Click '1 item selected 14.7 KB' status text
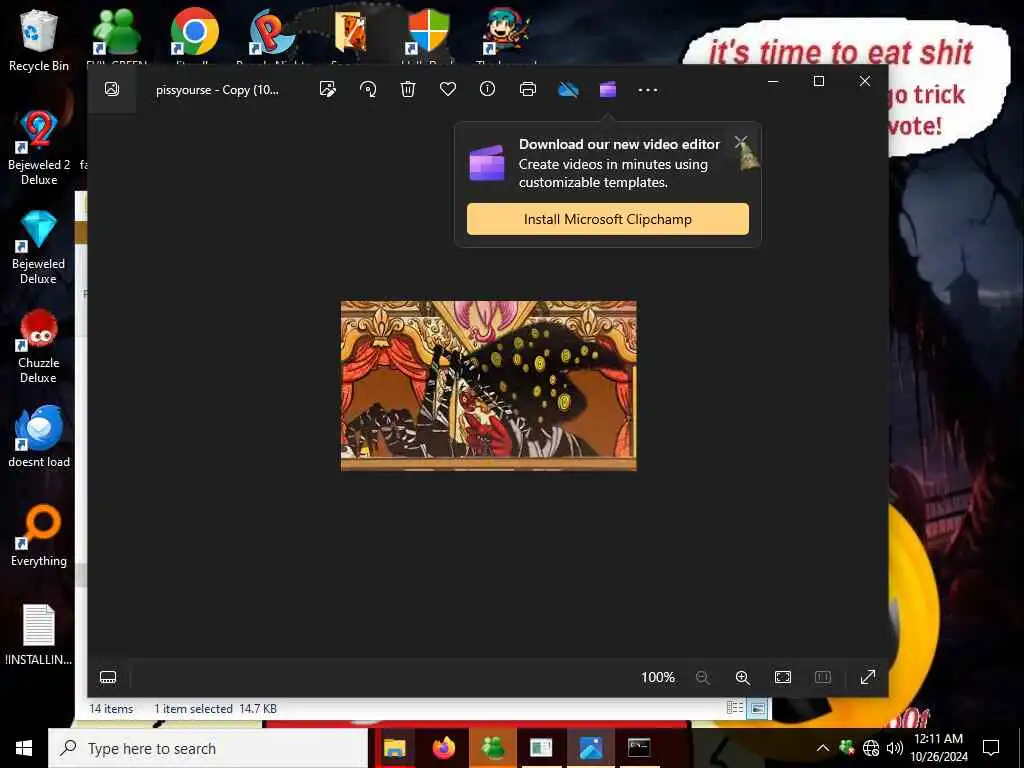Screen dimensions: 1024x768 coord(215,709)
